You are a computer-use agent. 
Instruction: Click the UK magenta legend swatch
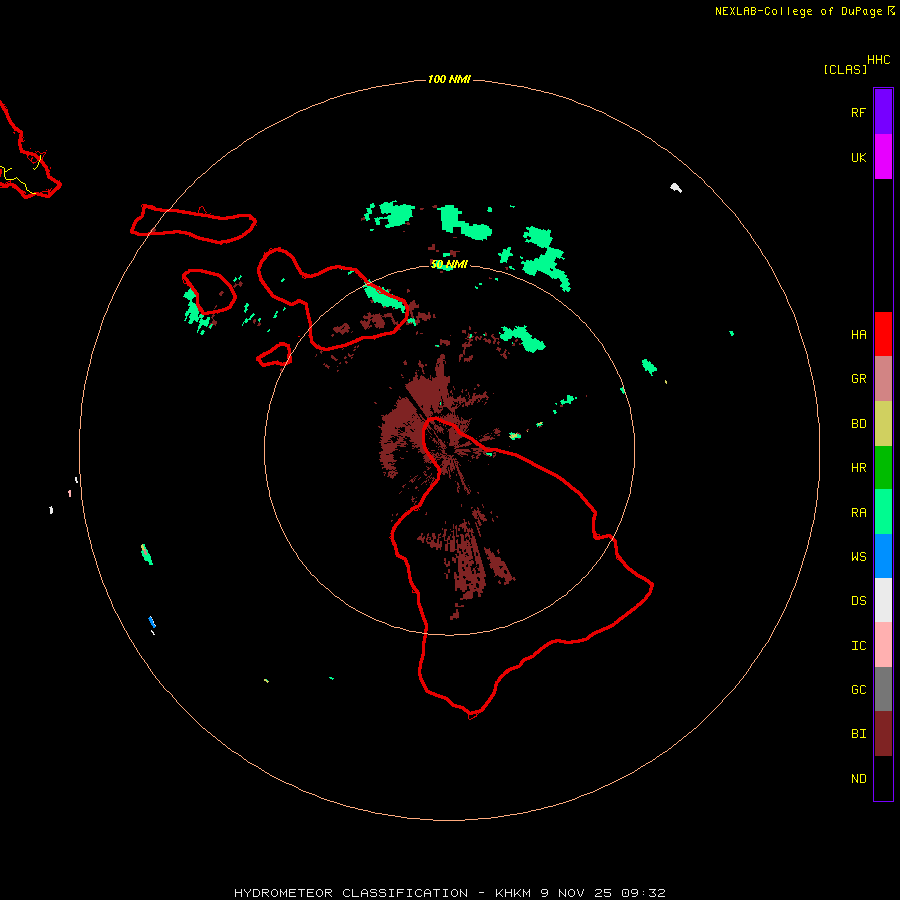click(x=883, y=157)
